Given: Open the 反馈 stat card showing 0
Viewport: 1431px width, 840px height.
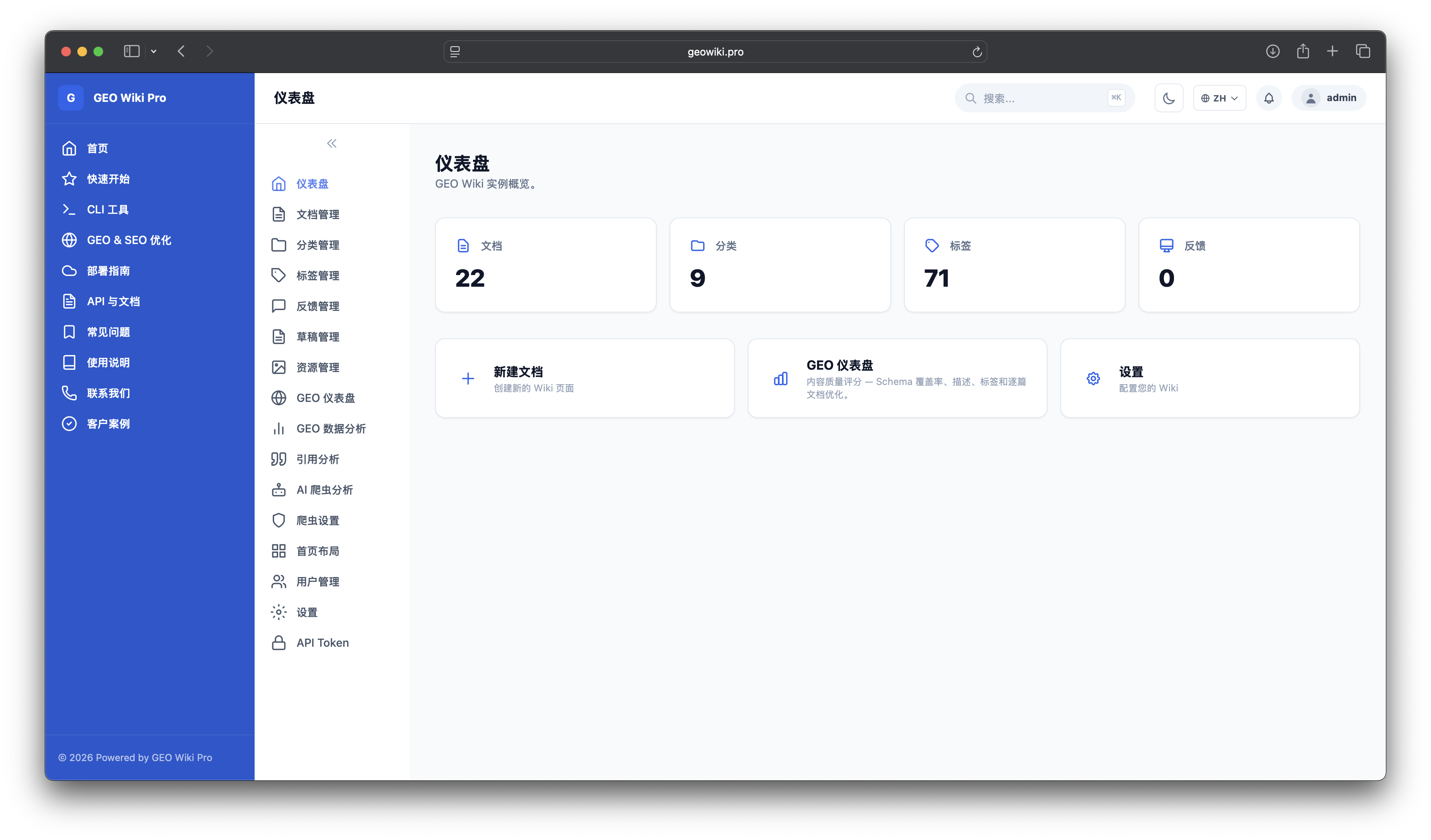Looking at the screenshot, I should coord(1249,265).
